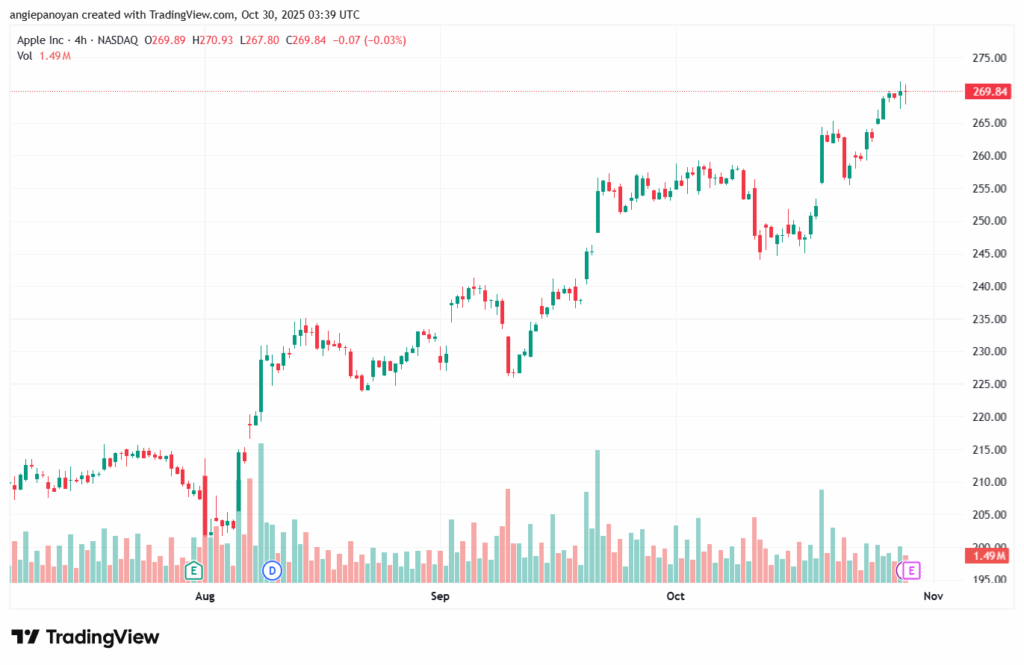Screen dimensions: 1024x665
Task: Click the 275.00 price scale label
Action: coord(988,58)
